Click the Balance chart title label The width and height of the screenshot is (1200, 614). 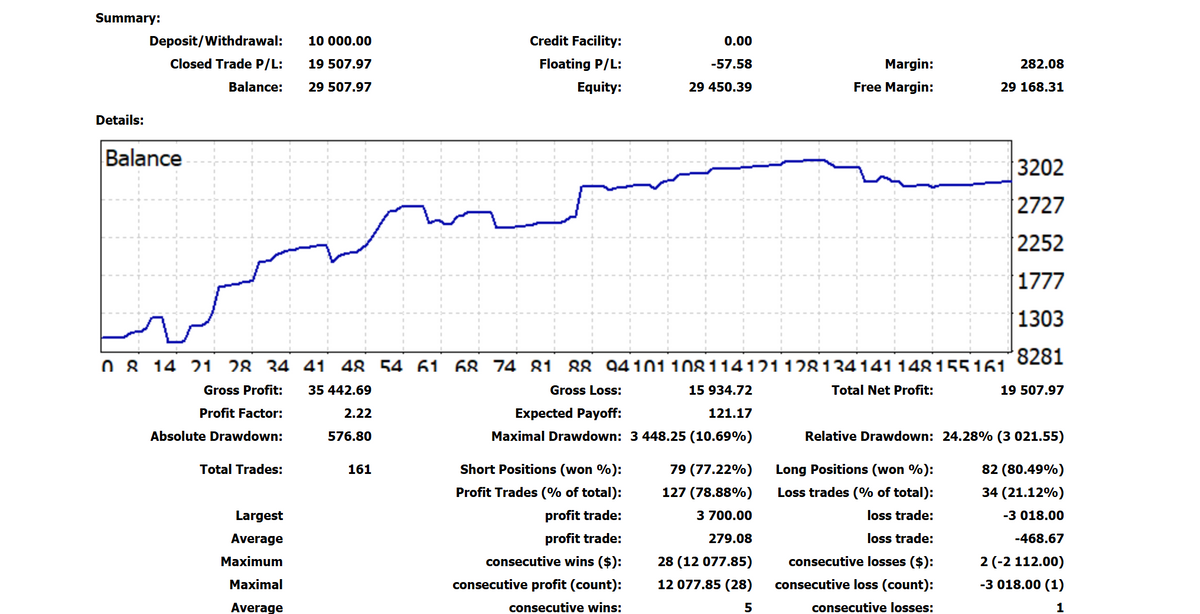tap(144, 158)
